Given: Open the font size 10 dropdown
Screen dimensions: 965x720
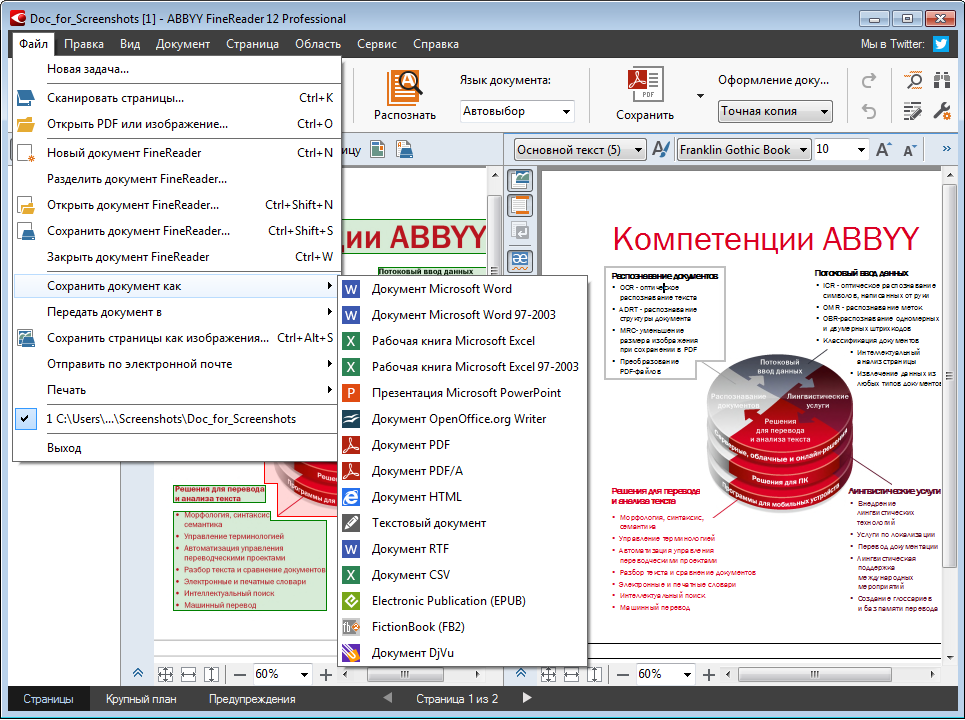Looking at the screenshot, I should pyautogui.click(x=861, y=150).
